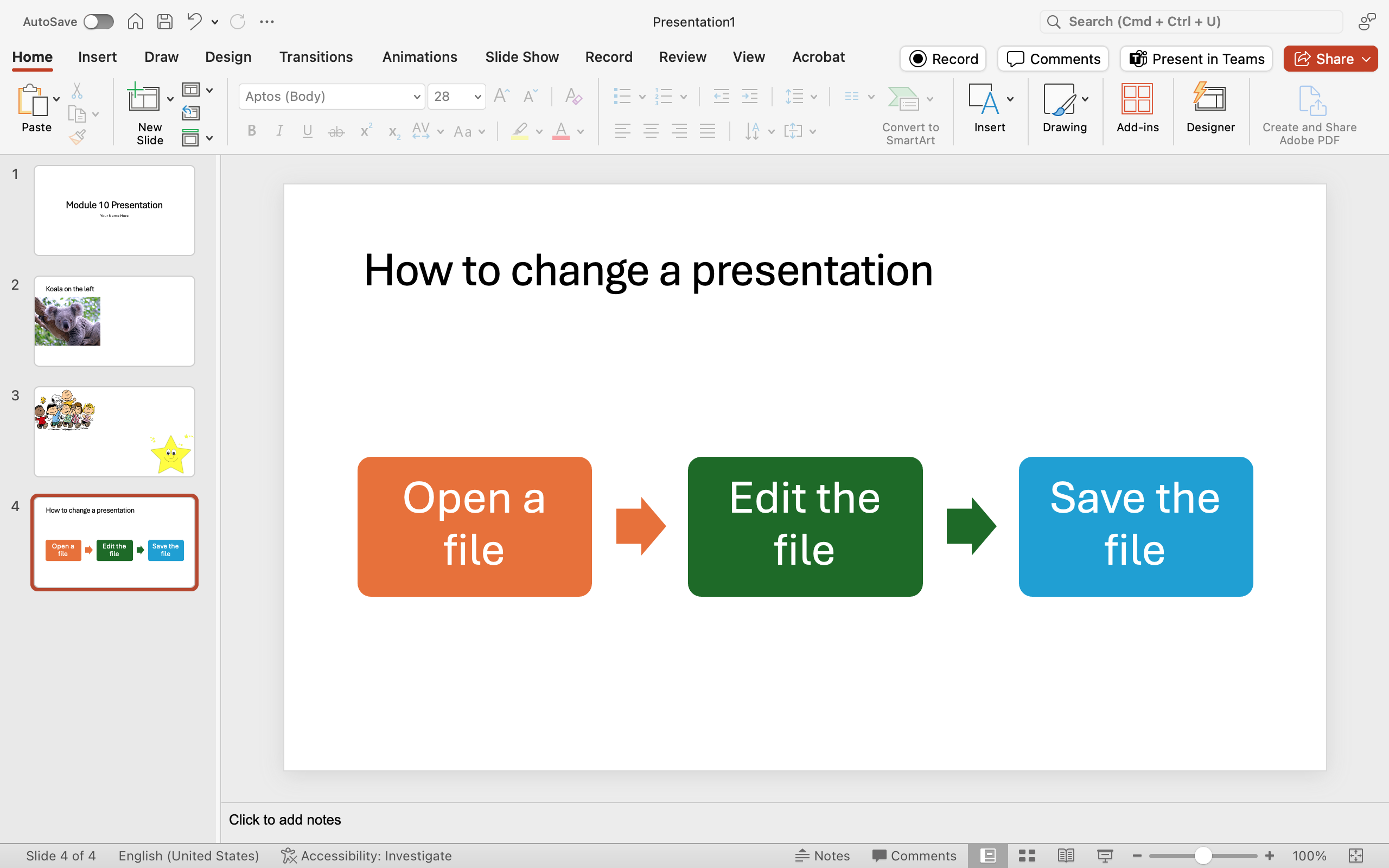This screenshot has width=1389, height=868.
Task: Click the Redo icon
Action: click(x=238, y=22)
